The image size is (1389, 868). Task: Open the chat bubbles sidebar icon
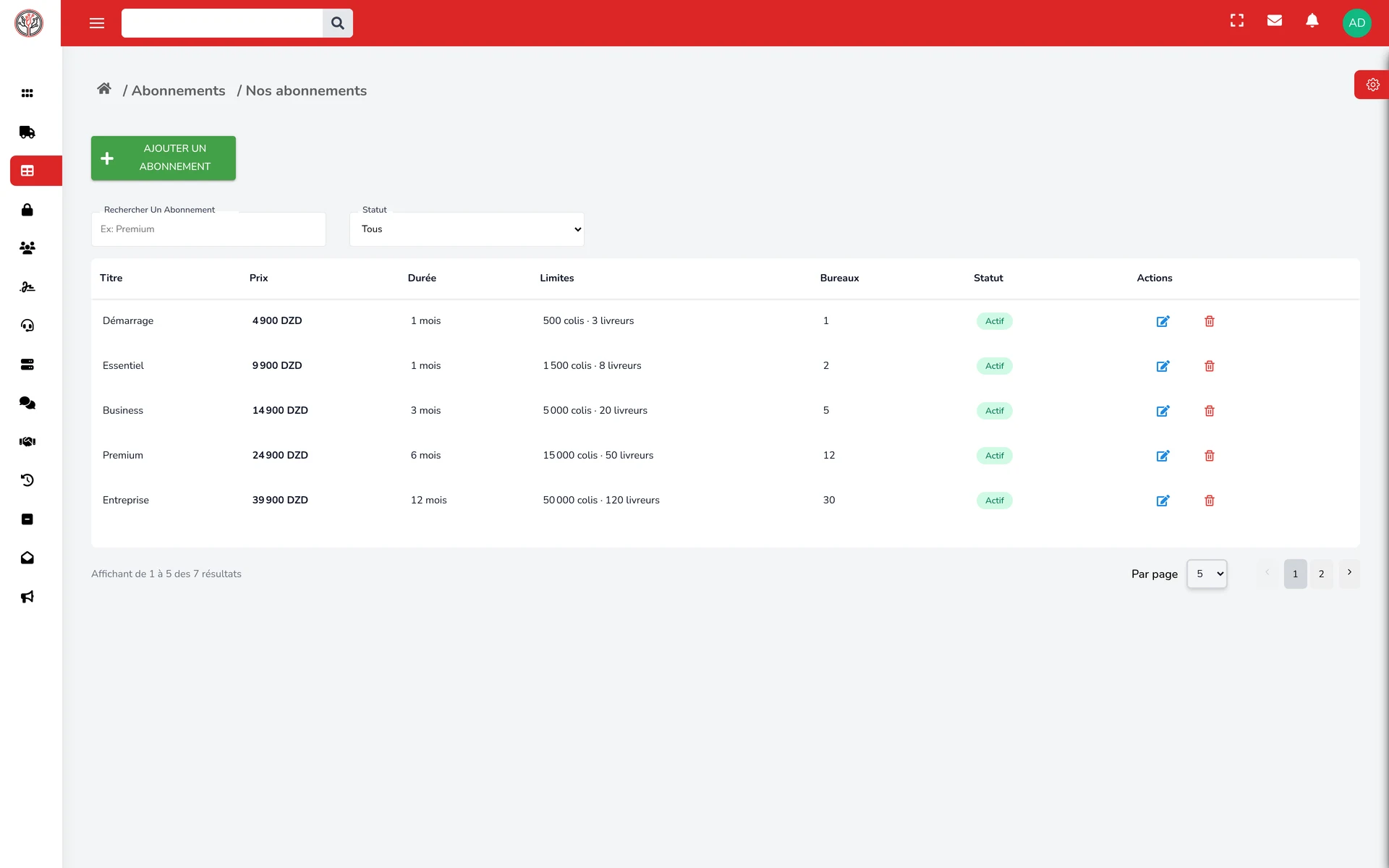click(27, 403)
